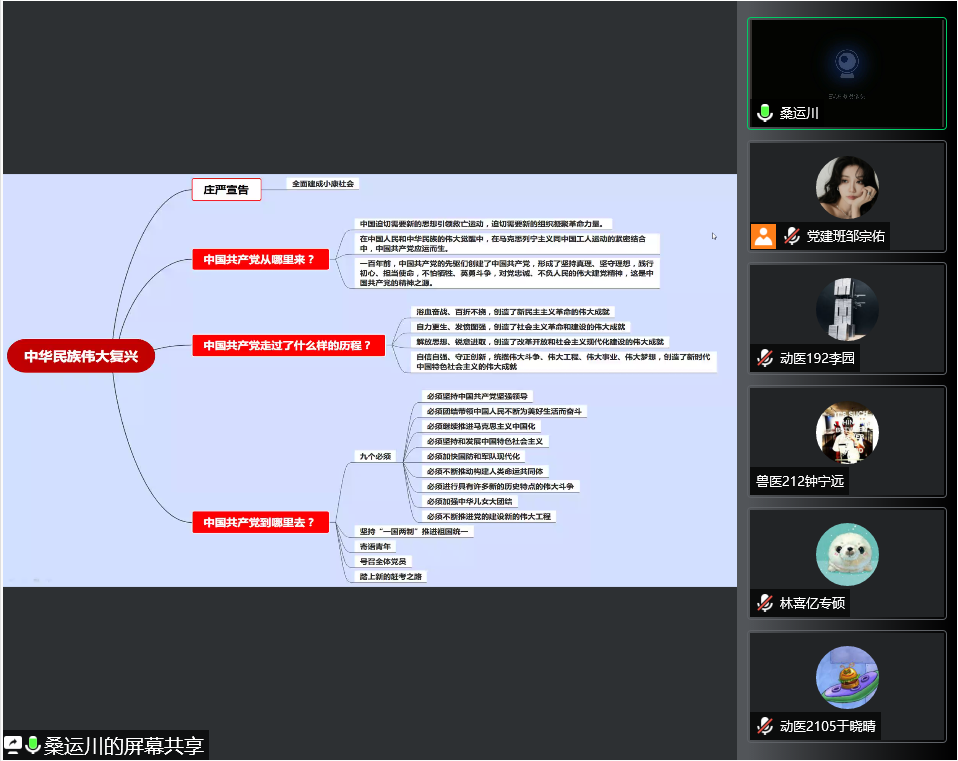
Task: Click muted mic icon of 动医2105于晓晴
Action: (x=765, y=726)
